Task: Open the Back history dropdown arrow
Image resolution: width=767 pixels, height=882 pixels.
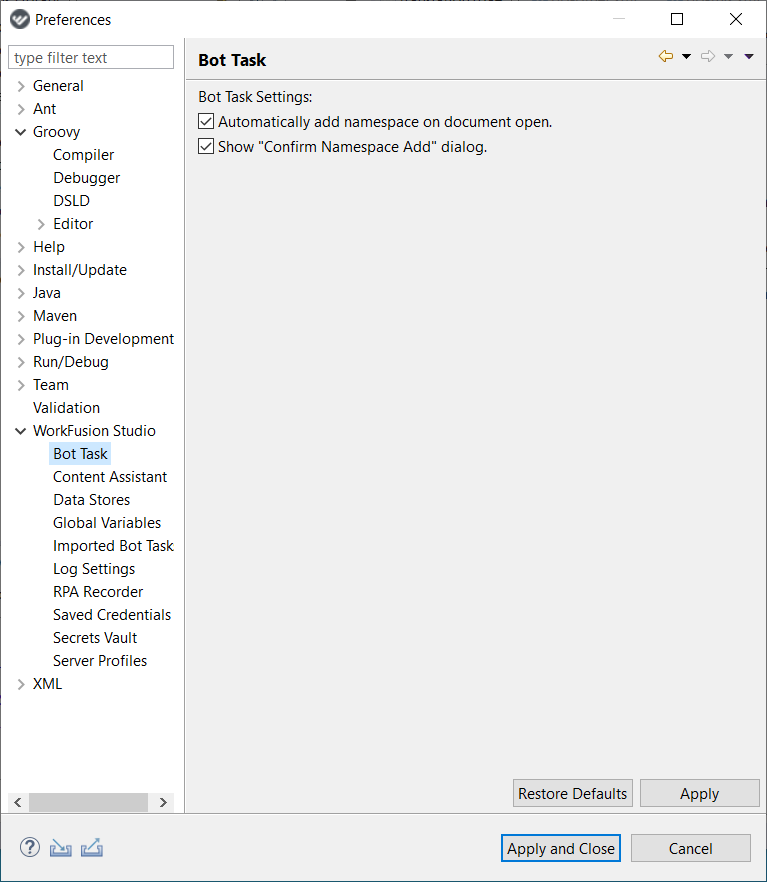Action: tap(686, 56)
